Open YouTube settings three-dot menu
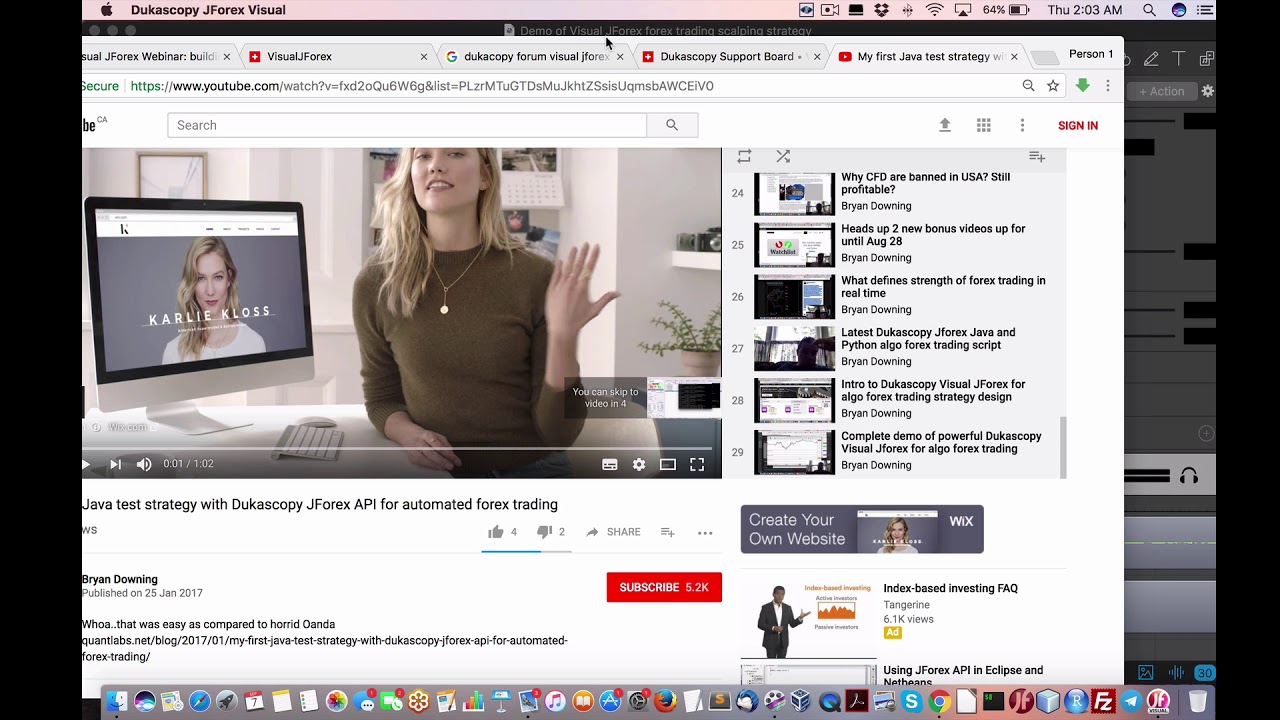The height and width of the screenshot is (720, 1280). pyautogui.click(x=1022, y=125)
